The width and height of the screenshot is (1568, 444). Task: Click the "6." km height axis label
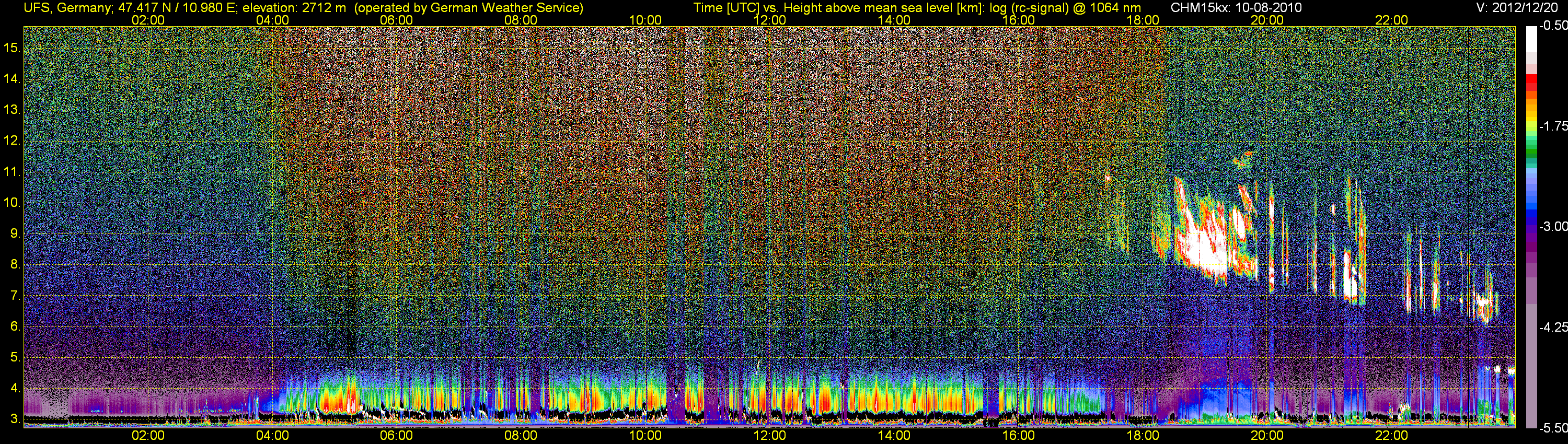tap(15, 326)
